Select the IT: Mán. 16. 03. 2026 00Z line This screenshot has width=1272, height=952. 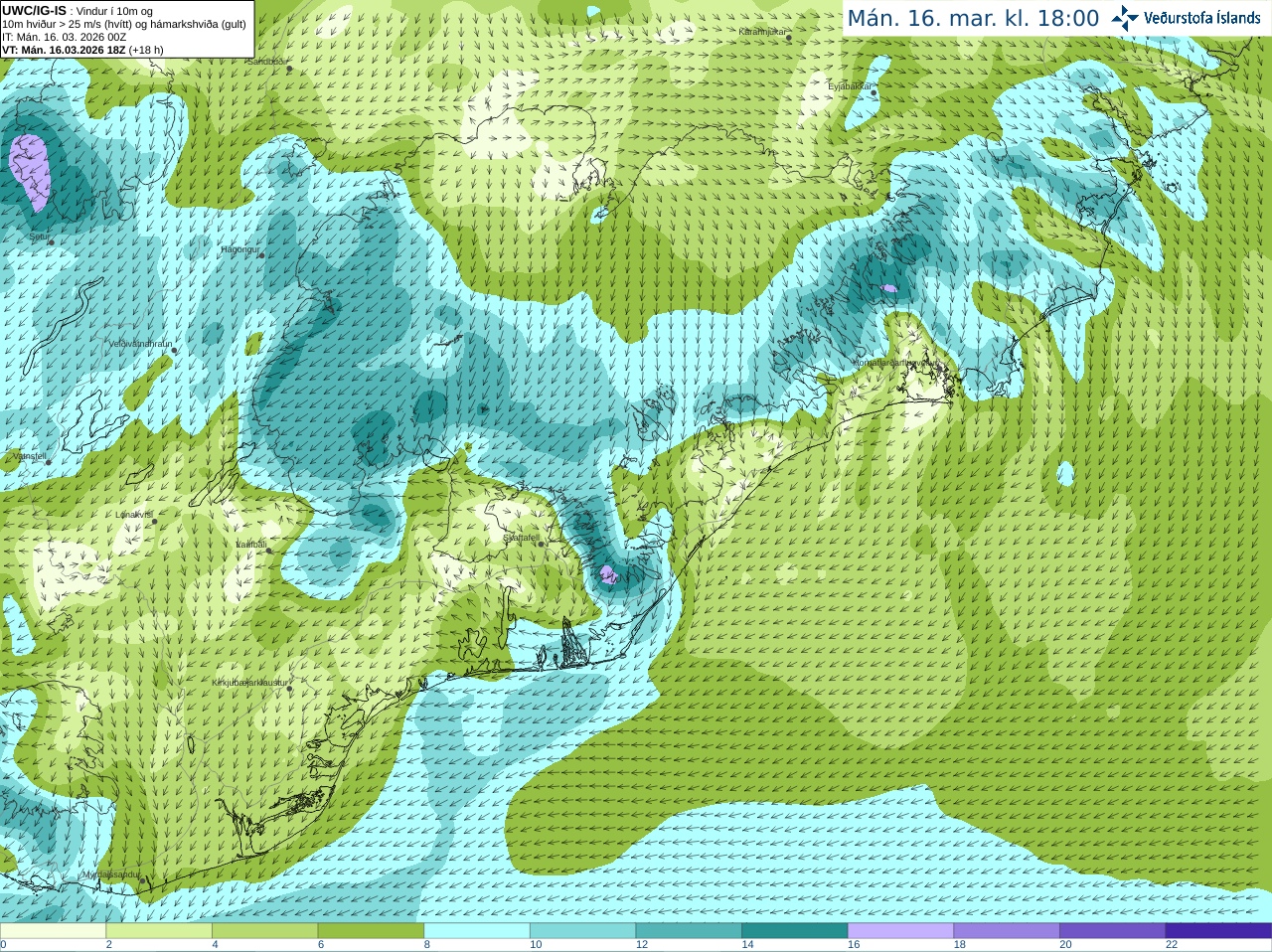click(64, 37)
